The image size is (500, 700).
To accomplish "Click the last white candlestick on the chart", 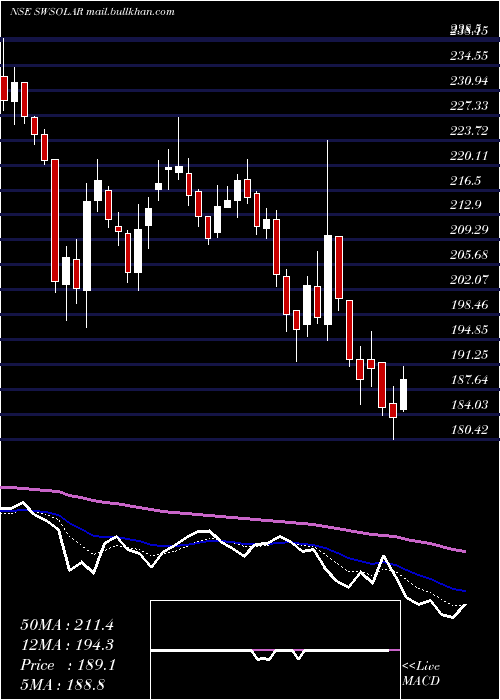I will 404,390.
